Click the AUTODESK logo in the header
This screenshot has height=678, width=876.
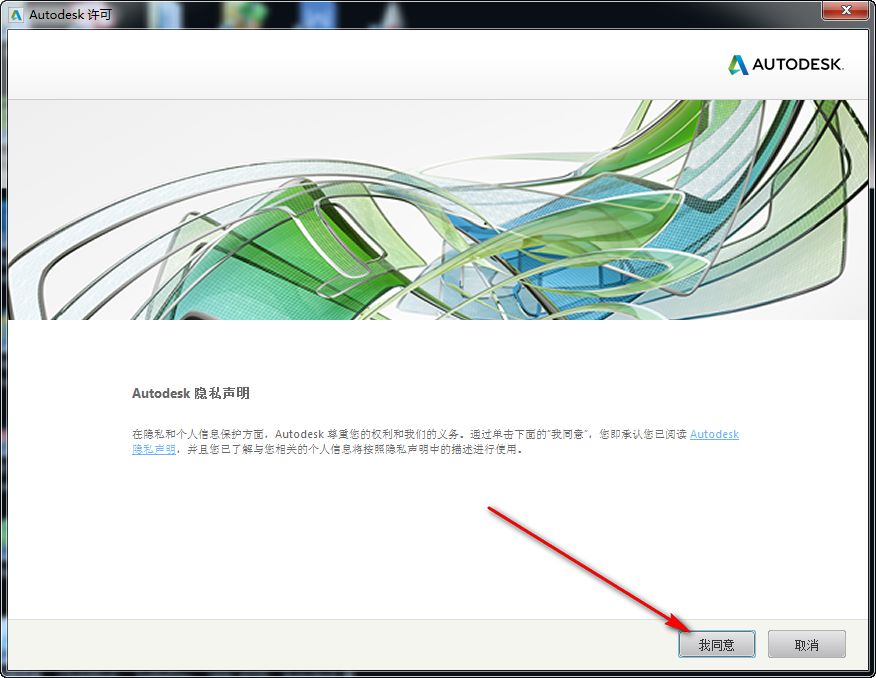[785, 65]
